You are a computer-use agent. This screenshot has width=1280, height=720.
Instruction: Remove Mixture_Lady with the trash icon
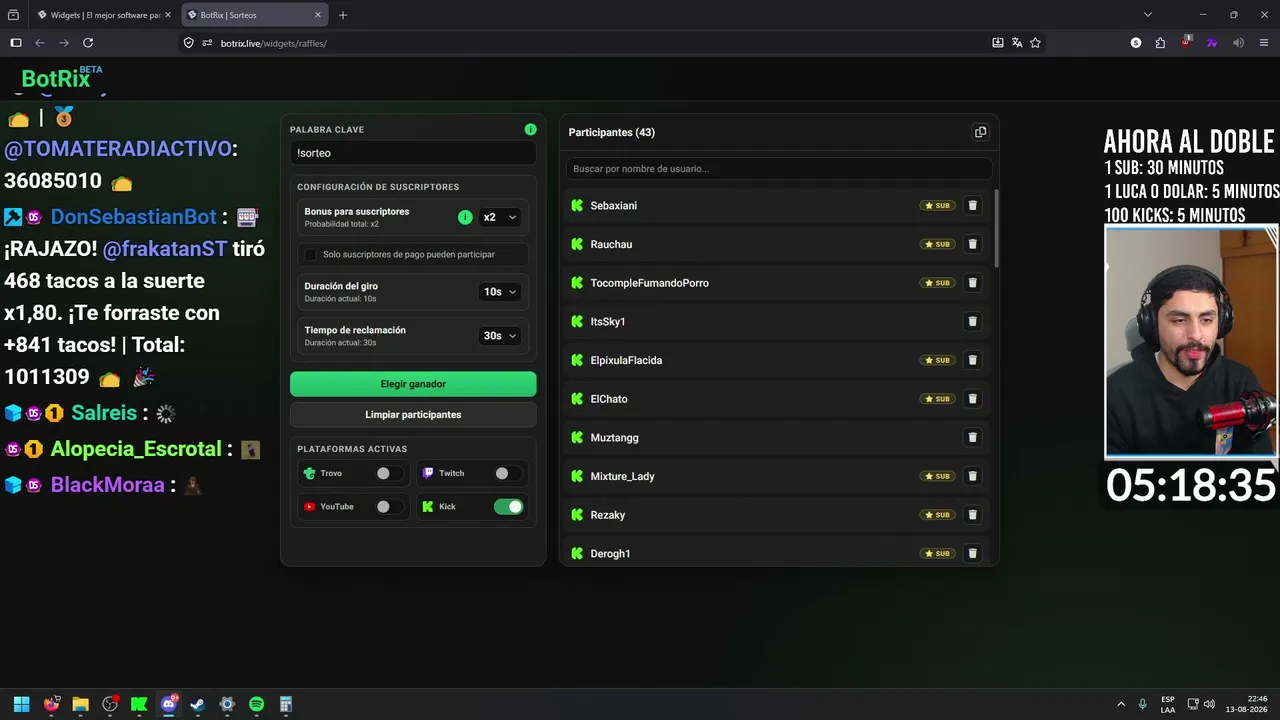972,476
